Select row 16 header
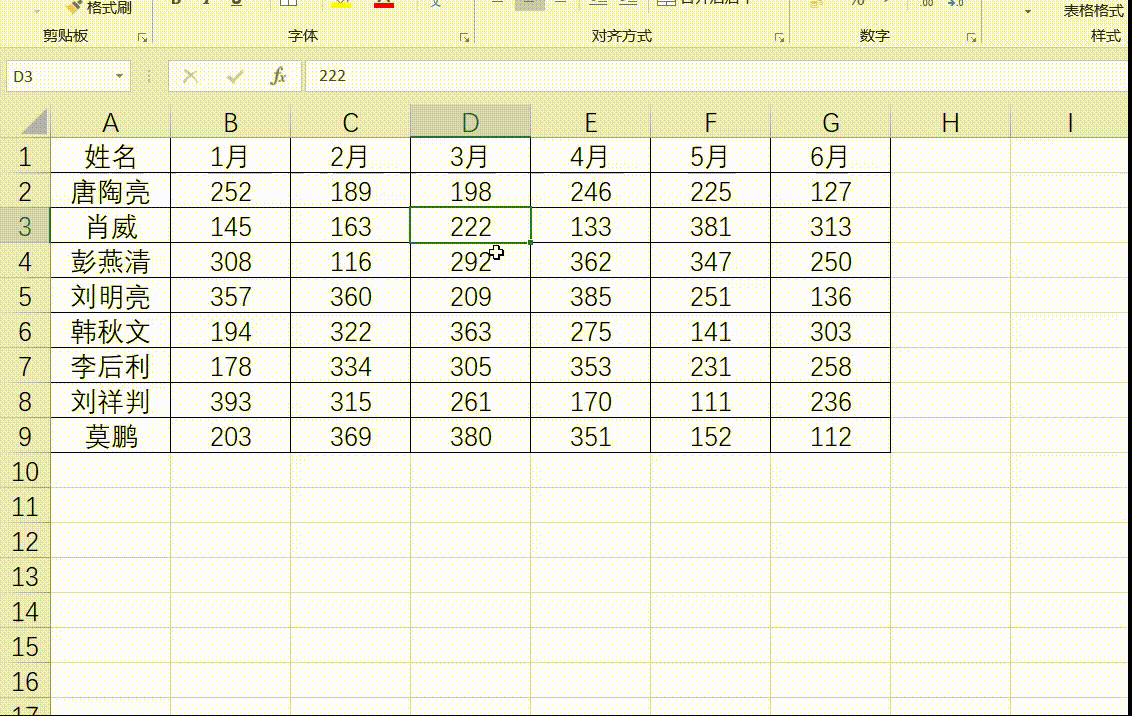Viewport: 1132px width, 716px height. [25, 681]
